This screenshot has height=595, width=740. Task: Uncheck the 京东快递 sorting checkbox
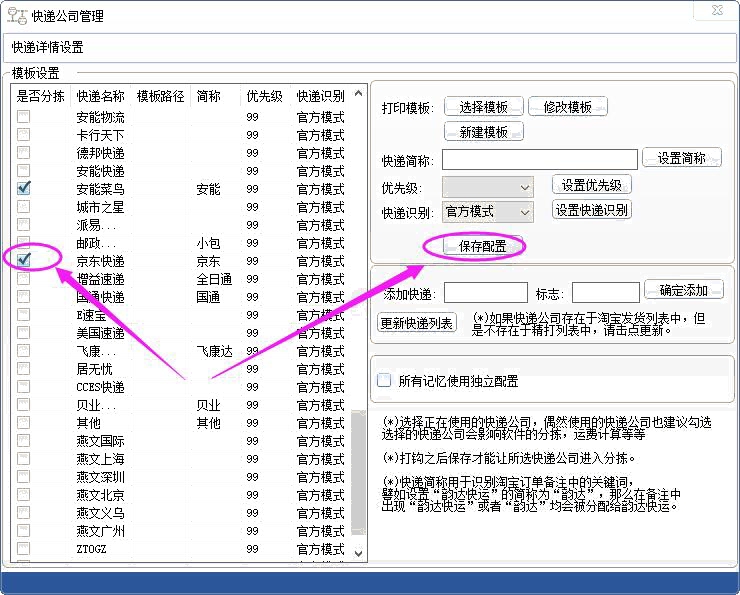click(24, 260)
